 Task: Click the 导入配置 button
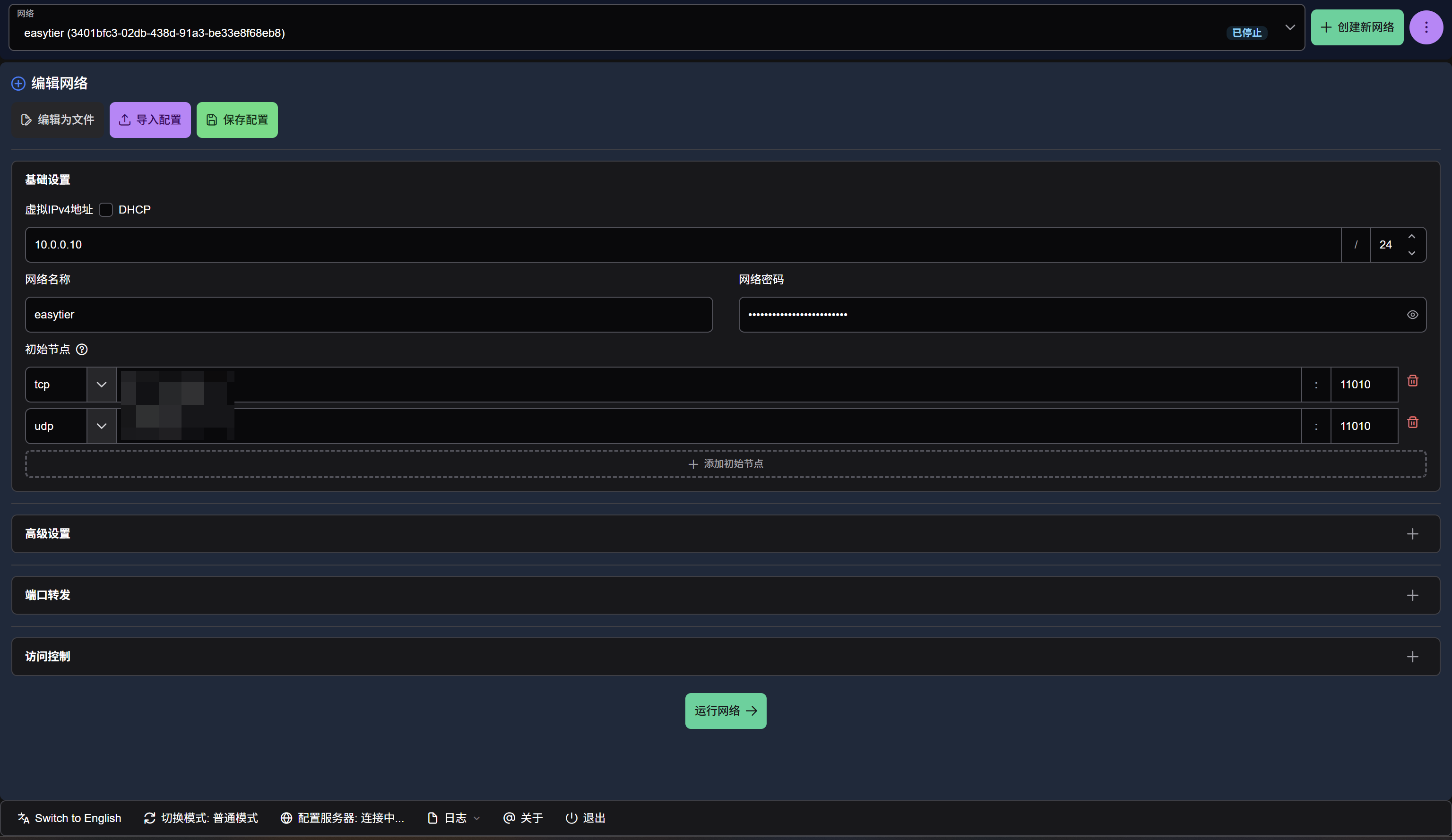point(150,120)
